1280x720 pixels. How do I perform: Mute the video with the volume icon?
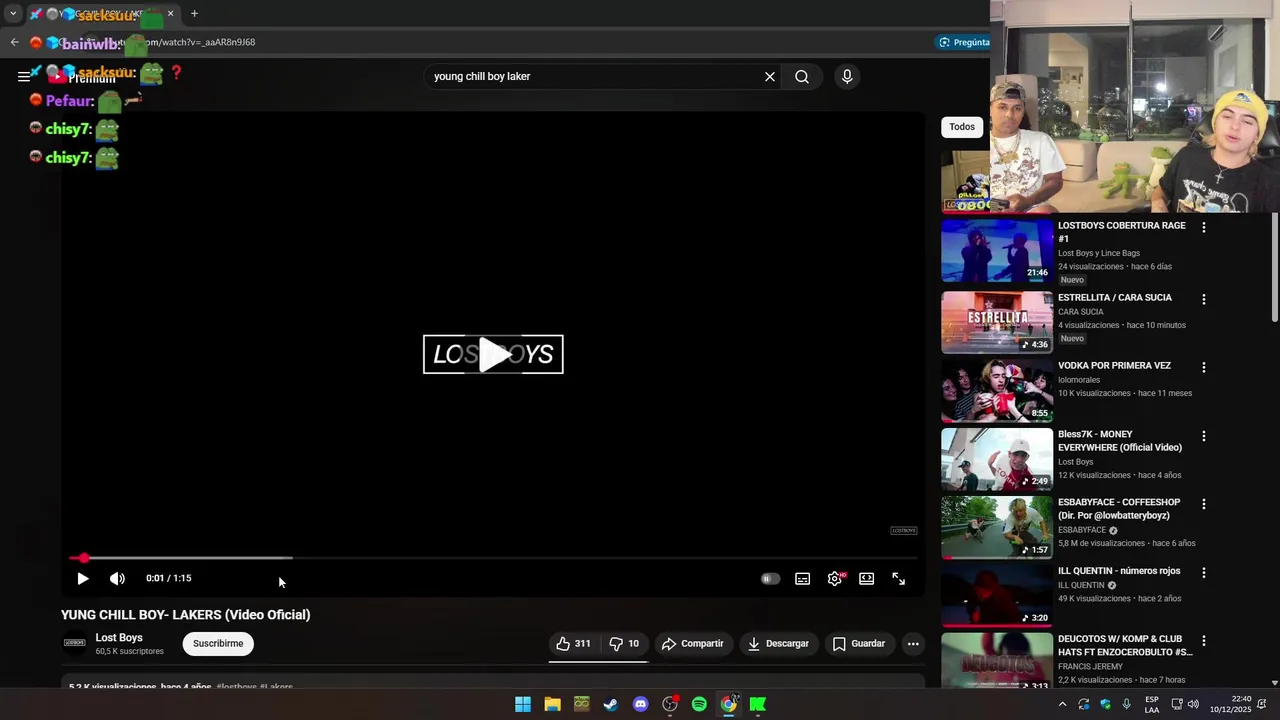[x=117, y=578]
